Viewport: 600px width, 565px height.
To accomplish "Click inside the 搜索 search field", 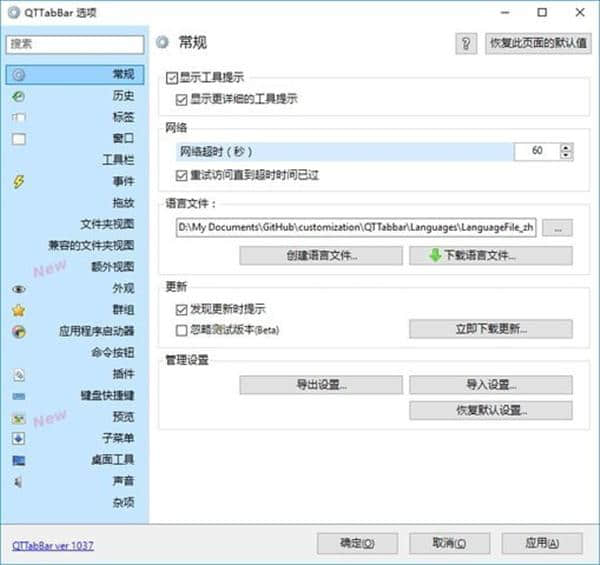I will tap(75, 44).
